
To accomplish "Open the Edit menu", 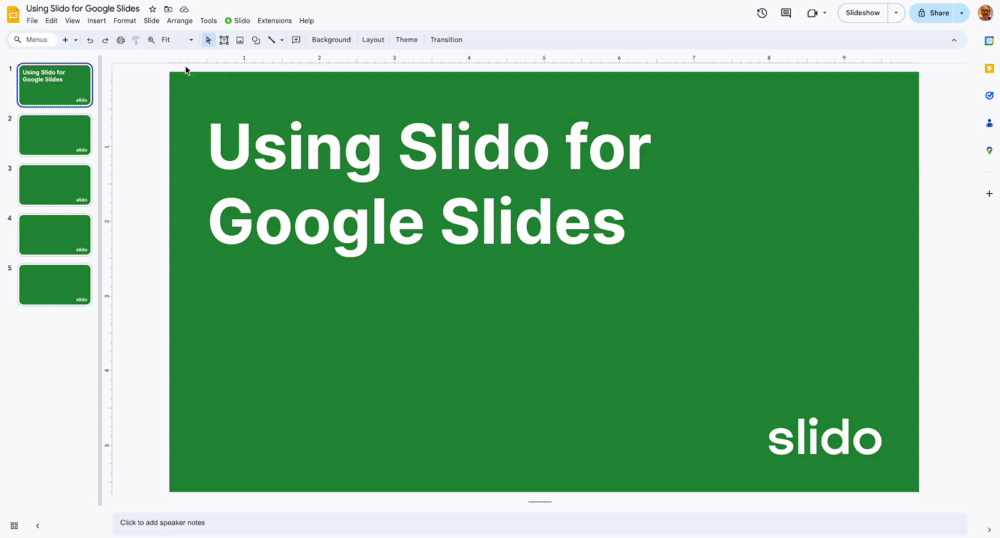I will 52,21.
